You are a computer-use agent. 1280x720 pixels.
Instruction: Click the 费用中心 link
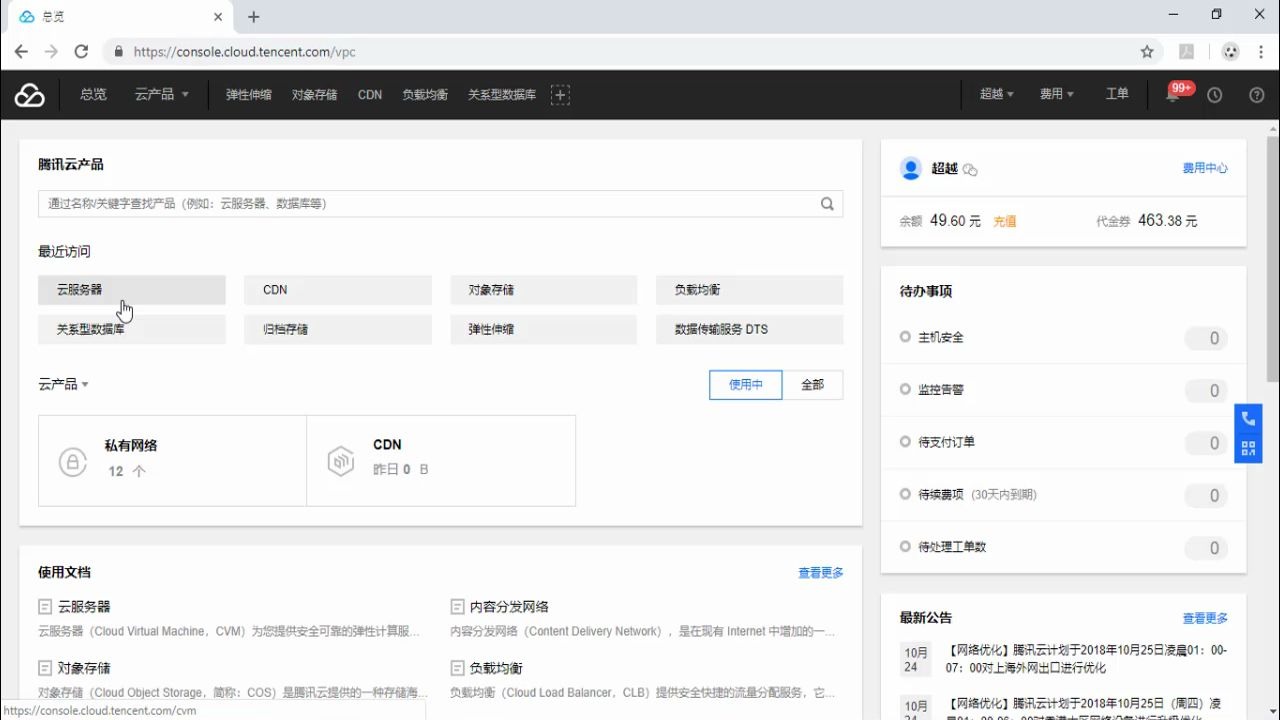click(x=1205, y=169)
